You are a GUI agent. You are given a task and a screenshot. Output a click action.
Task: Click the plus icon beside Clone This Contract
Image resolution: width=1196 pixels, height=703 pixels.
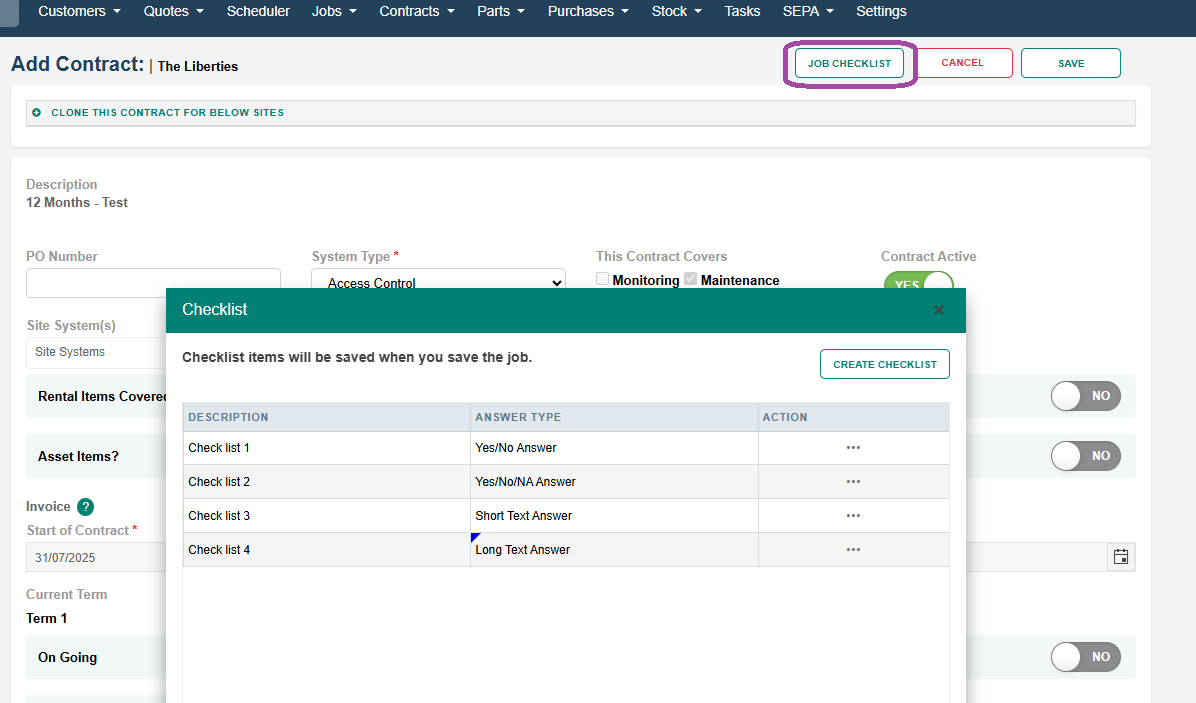point(37,113)
